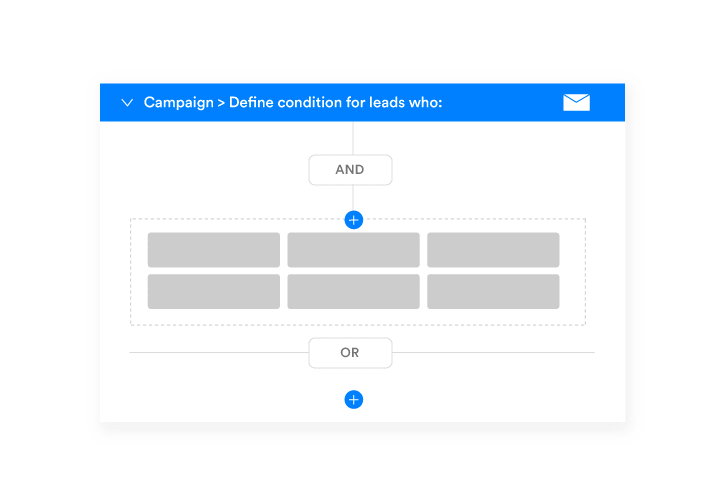Click the connector line below AND button
This screenshot has width=717, height=503.
tap(353, 198)
